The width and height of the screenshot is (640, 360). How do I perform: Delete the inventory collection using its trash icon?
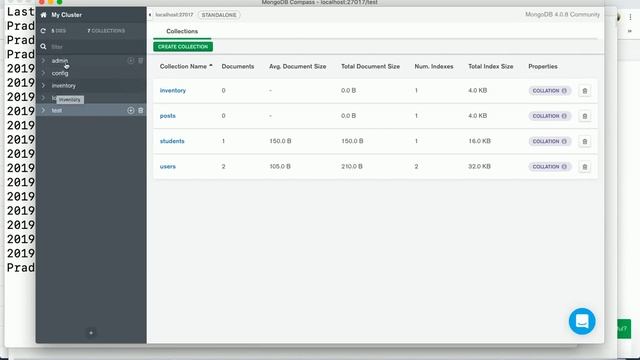coord(584,91)
